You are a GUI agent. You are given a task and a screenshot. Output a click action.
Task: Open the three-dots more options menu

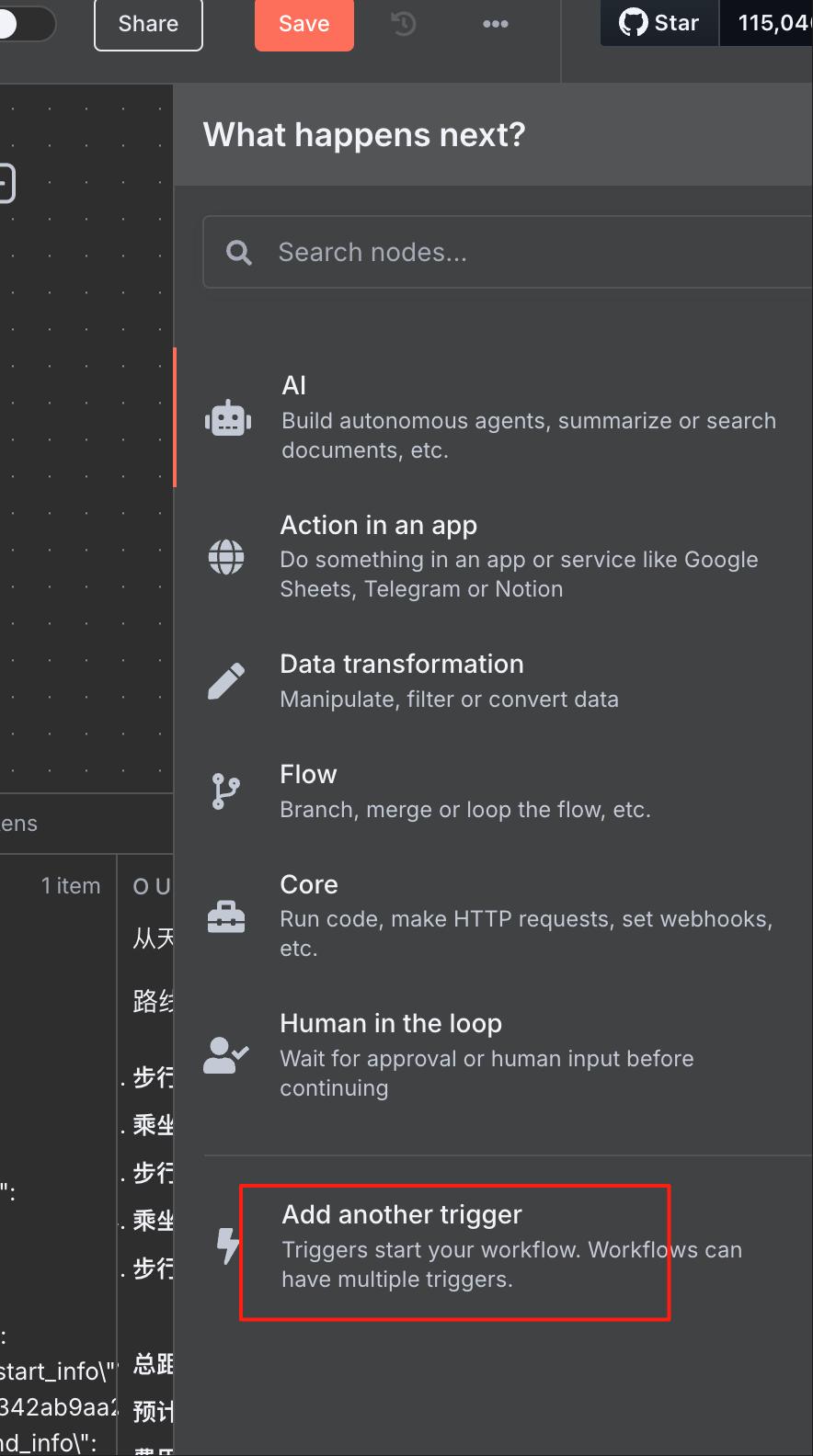[x=495, y=24]
